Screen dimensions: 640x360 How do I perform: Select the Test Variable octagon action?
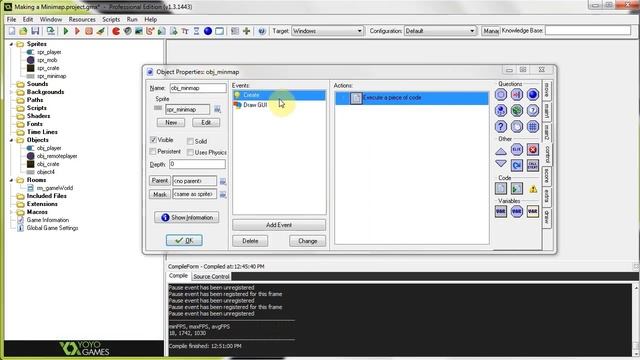[x=517, y=211]
